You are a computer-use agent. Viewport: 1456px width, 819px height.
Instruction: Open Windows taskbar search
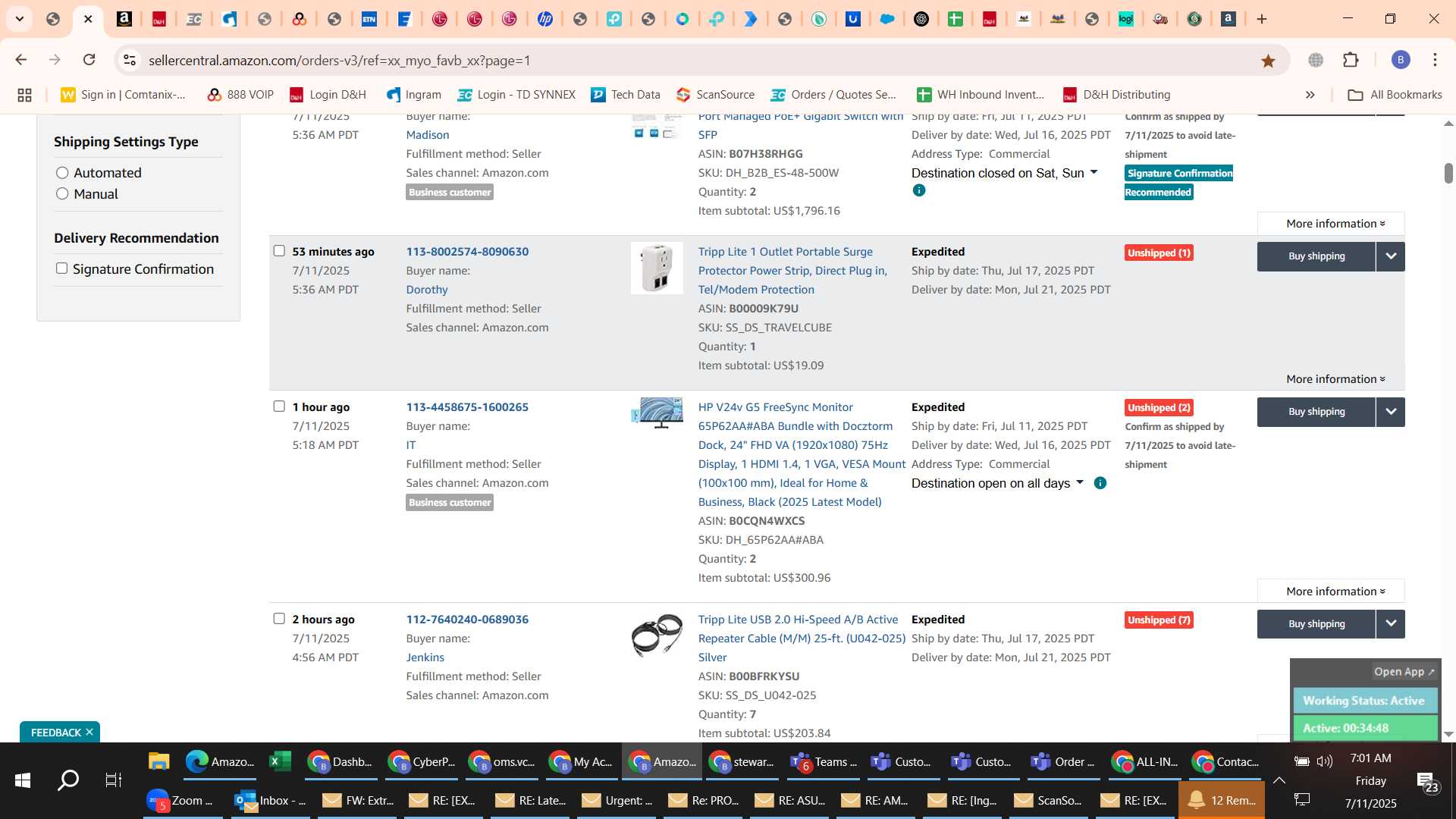[68, 780]
